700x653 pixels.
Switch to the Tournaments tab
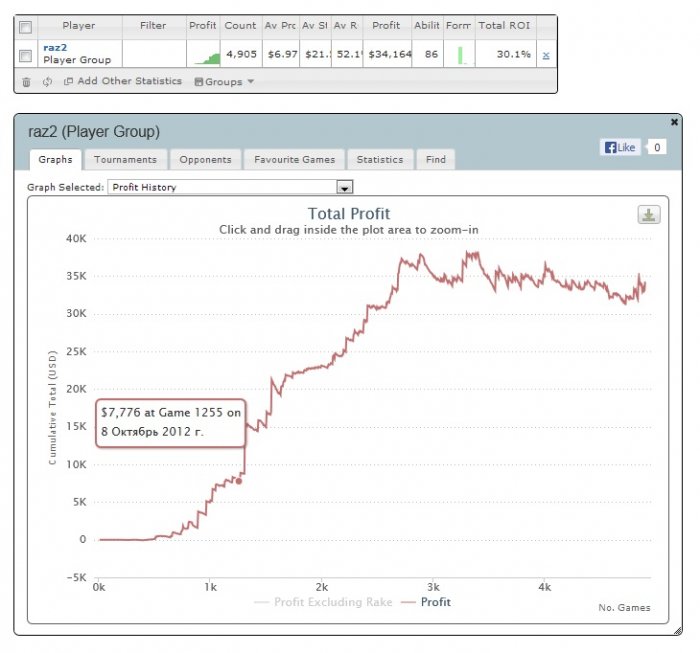pos(125,160)
